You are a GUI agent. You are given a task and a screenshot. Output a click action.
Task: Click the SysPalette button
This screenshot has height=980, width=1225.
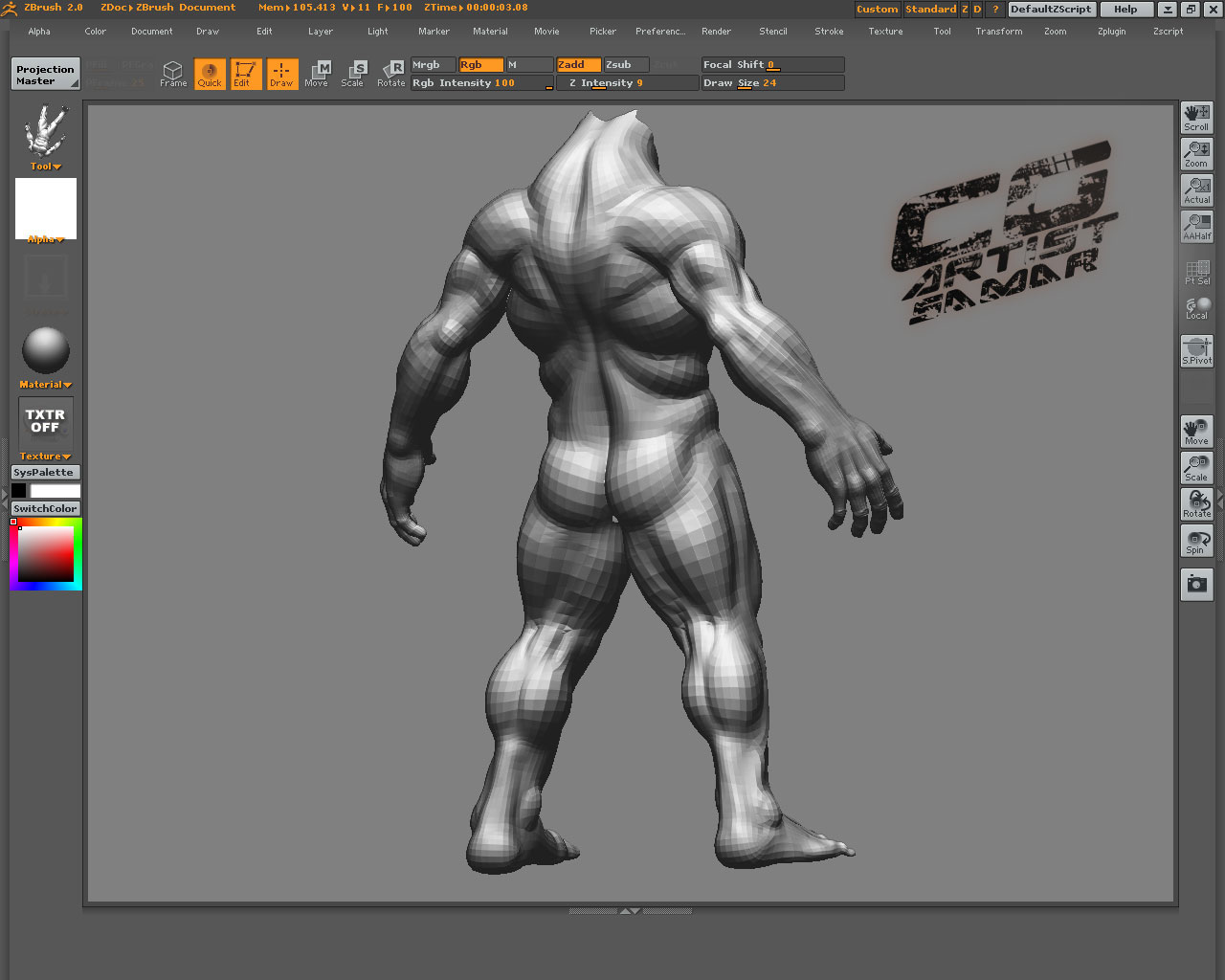pos(45,472)
